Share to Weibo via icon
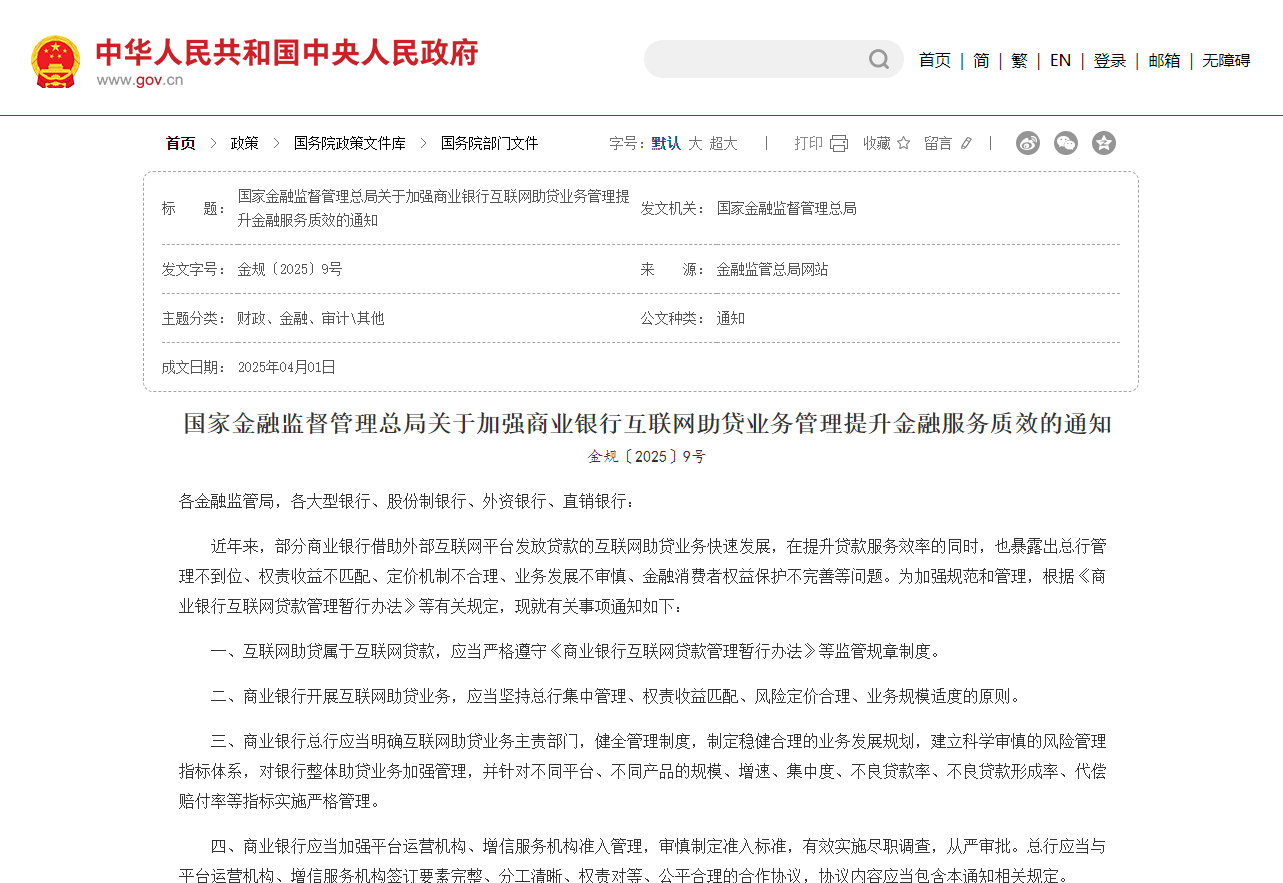1283x883 pixels. click(x=1028, y=143)
